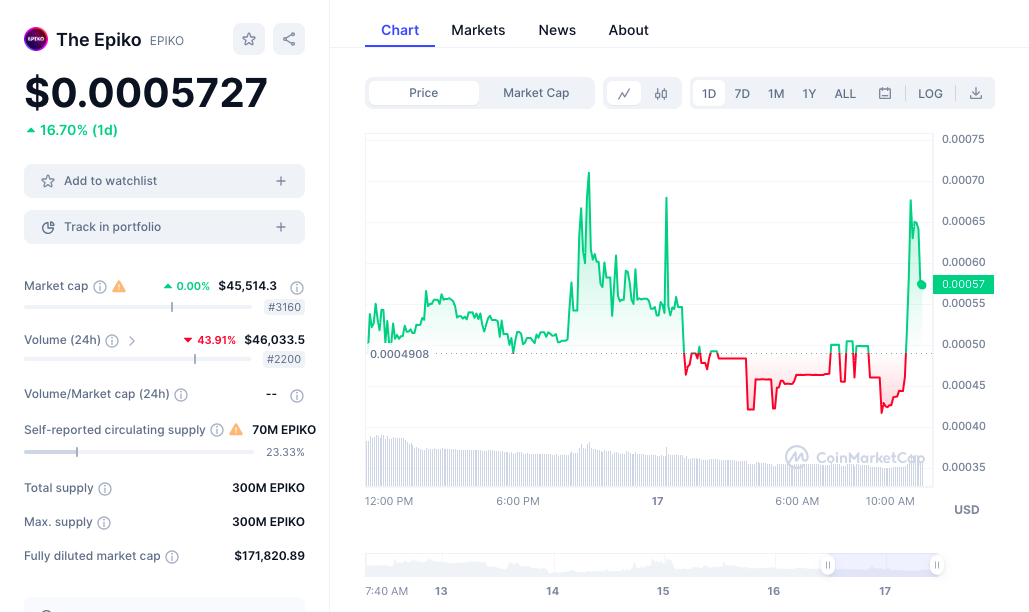
Task: Click the $46,033.5 volume value
Action: pos(274,340)
